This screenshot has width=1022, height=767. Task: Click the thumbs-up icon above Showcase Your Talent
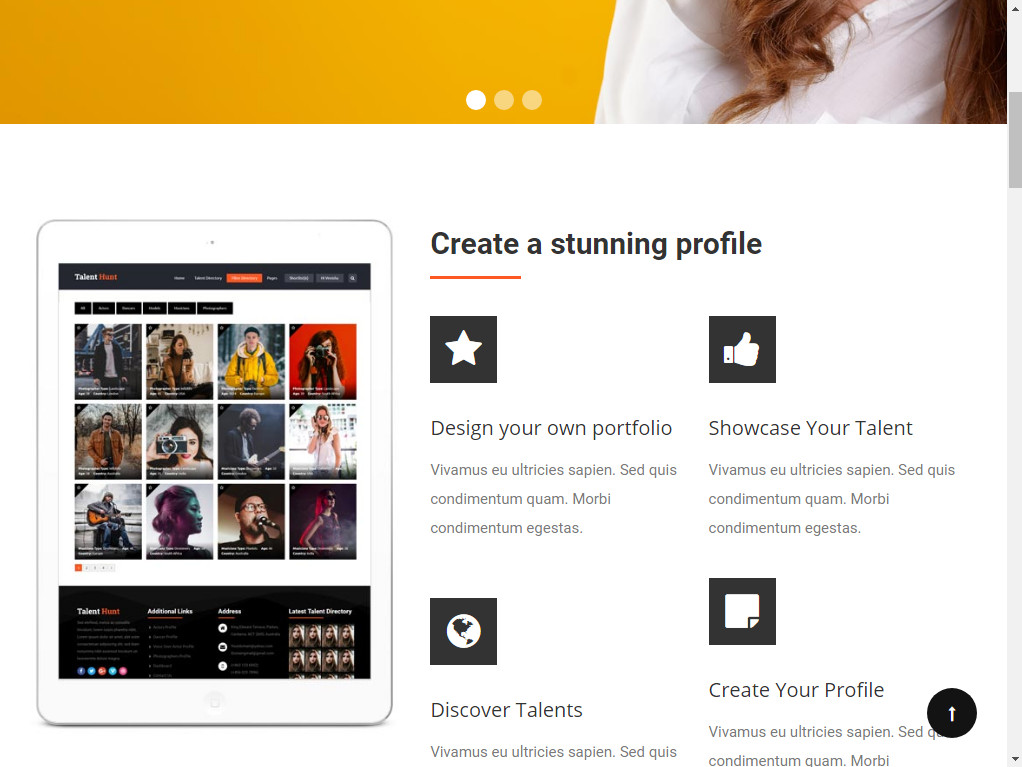click(742, 349)
